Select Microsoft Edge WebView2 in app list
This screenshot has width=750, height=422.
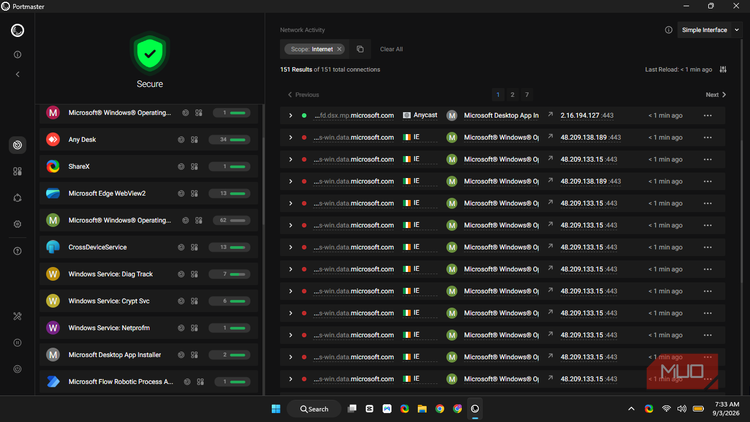[149, 193]
